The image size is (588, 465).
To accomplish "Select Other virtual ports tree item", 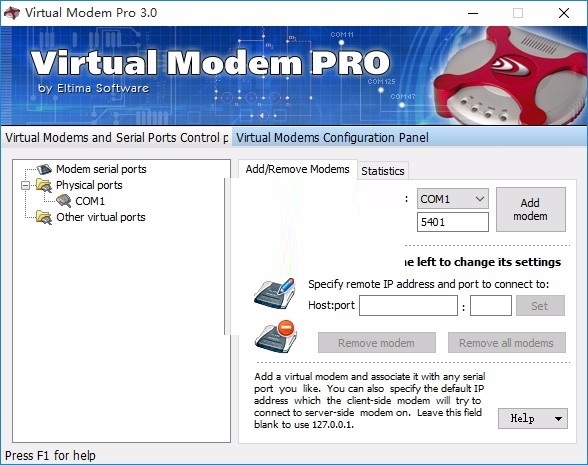I will click(x=101, y=217).
